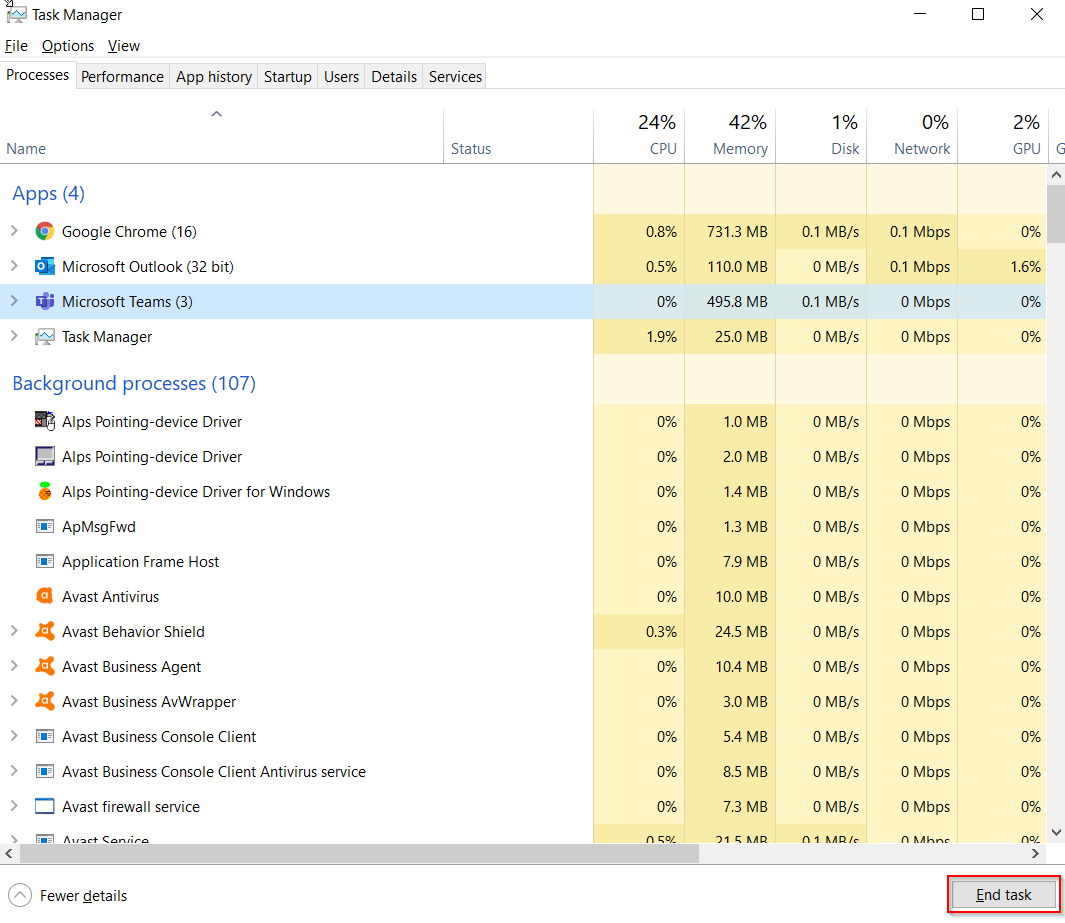Click the Avast Antivirus icon
The image size is (1065, 923).
point(45,596)
